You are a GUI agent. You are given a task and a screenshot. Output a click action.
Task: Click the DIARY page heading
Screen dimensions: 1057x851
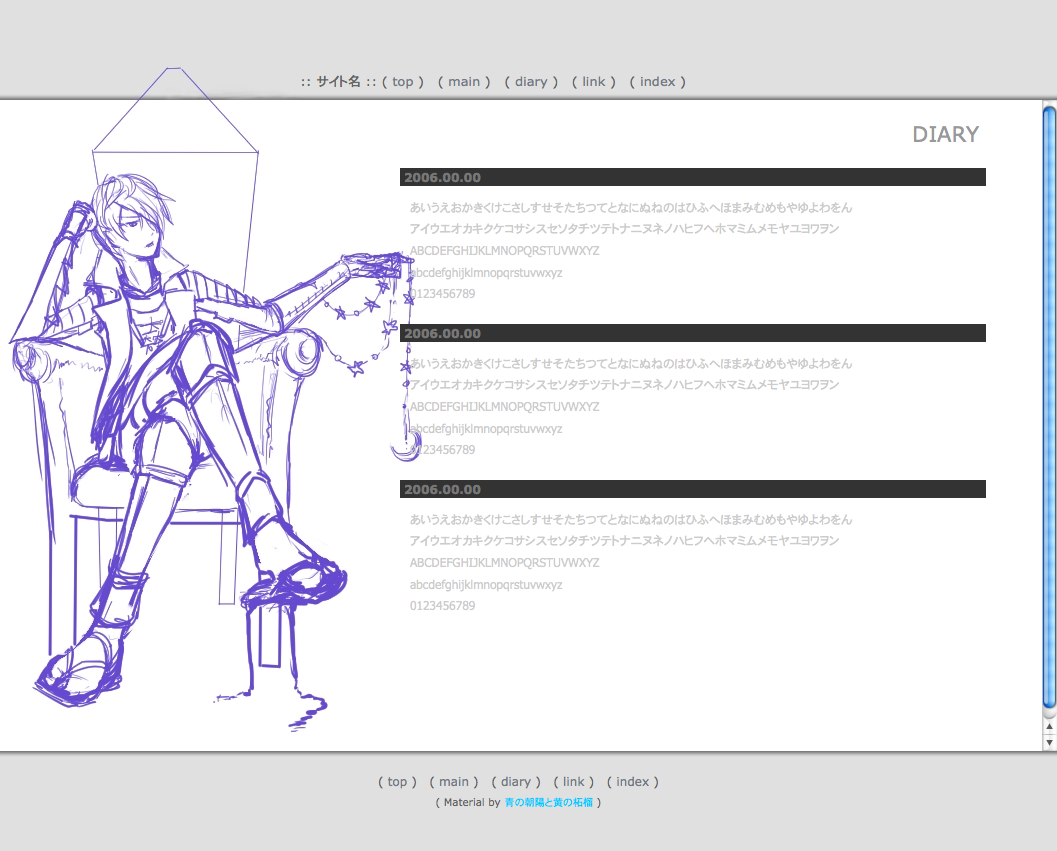945,134
